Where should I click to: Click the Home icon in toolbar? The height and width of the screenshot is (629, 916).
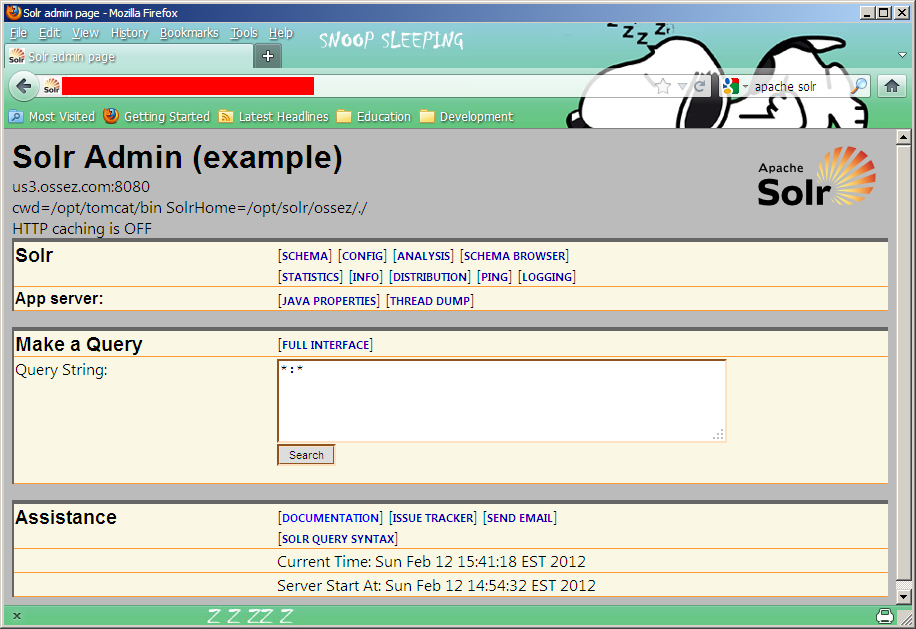[891, 86]
